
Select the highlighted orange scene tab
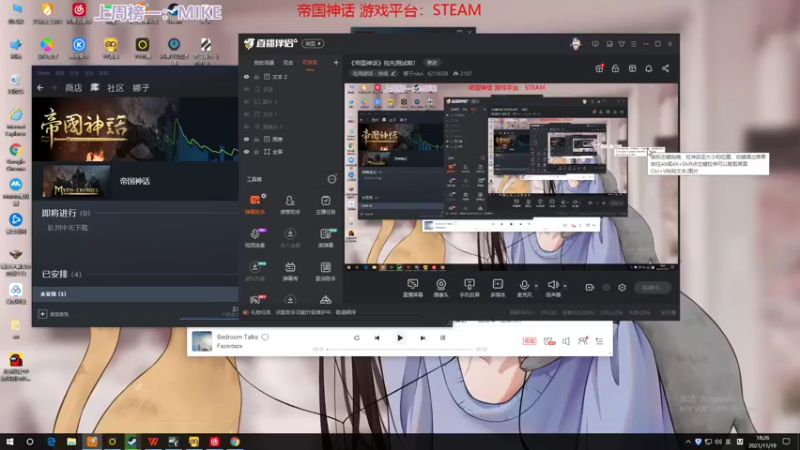(310, 63)
